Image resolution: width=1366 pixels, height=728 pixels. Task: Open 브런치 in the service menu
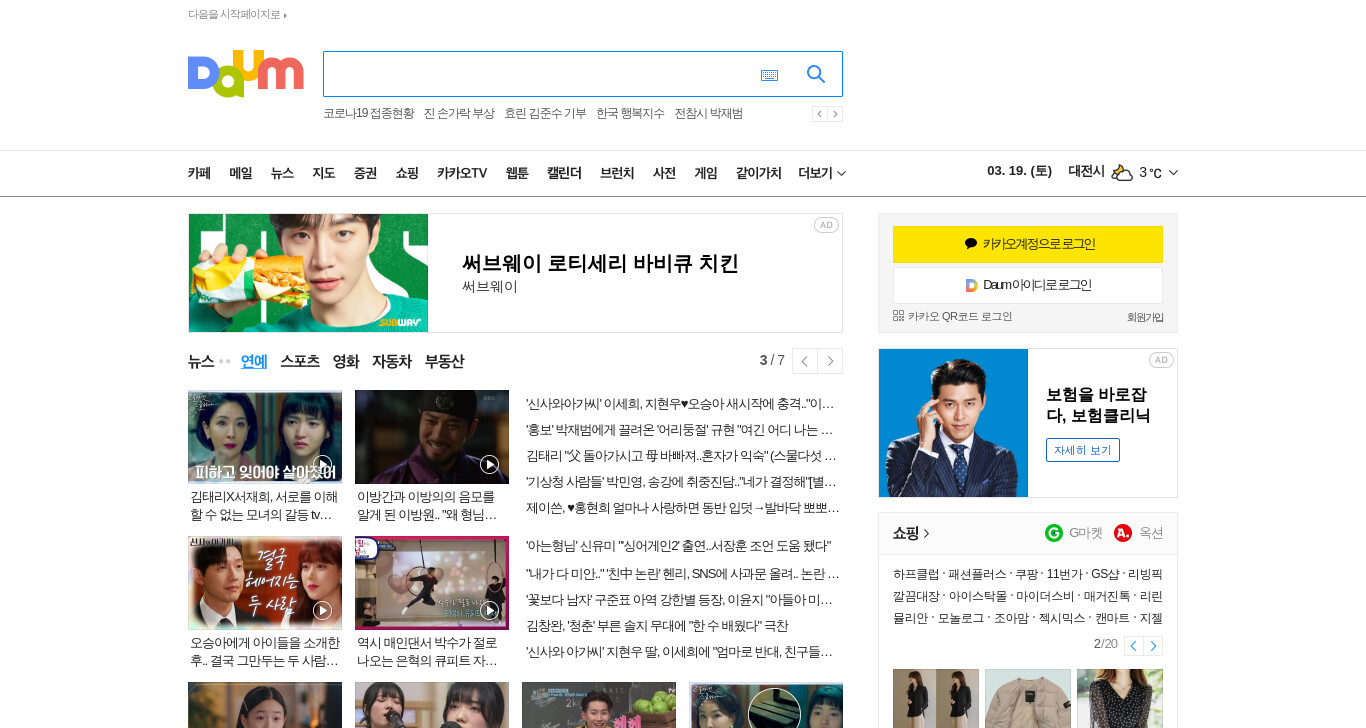click(617, 173)
